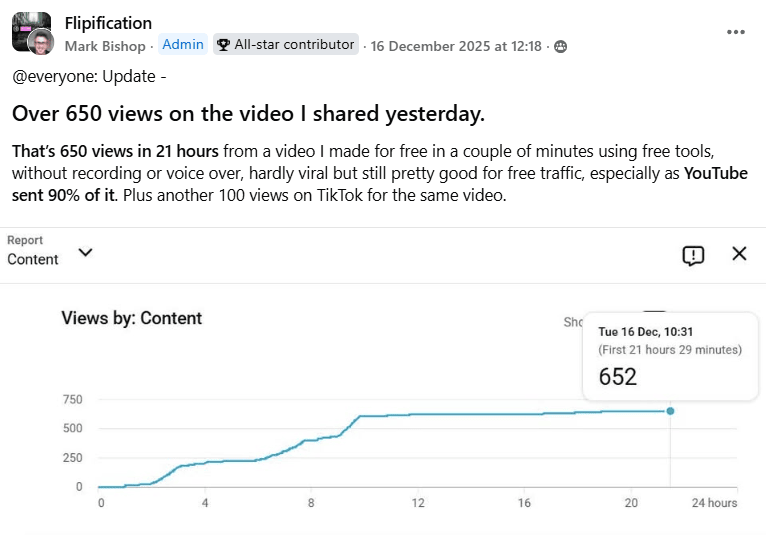Click Mark Bishop's small profile picture
The width and height of the screenshot is (766, 535).
pos(41,42)
